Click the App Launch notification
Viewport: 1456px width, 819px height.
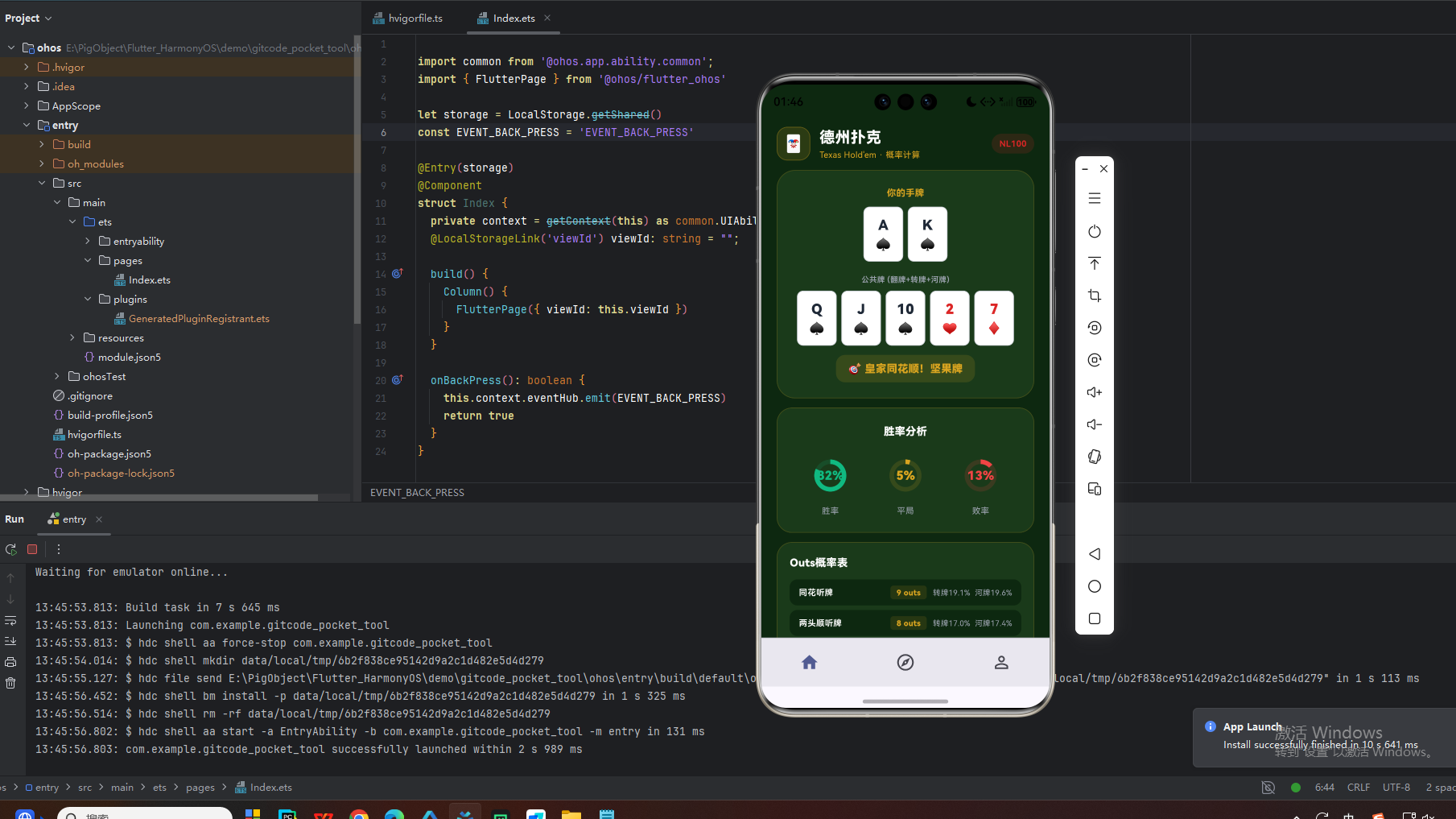[1324, 737]
